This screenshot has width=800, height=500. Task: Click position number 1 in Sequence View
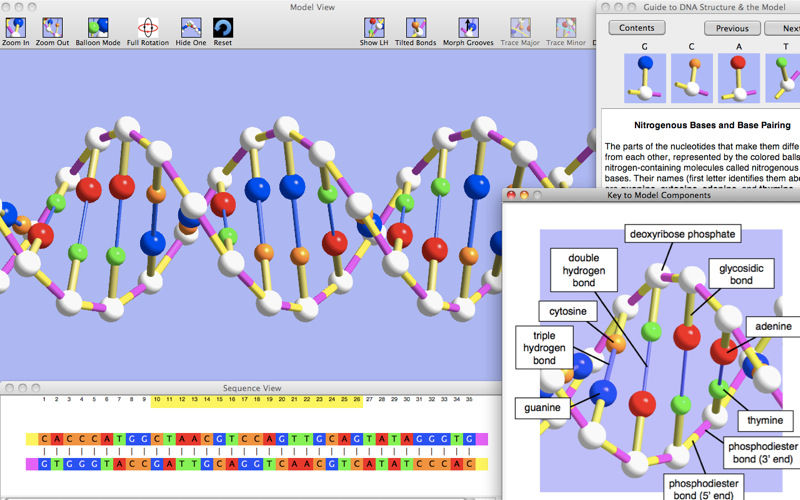(44, 399)
